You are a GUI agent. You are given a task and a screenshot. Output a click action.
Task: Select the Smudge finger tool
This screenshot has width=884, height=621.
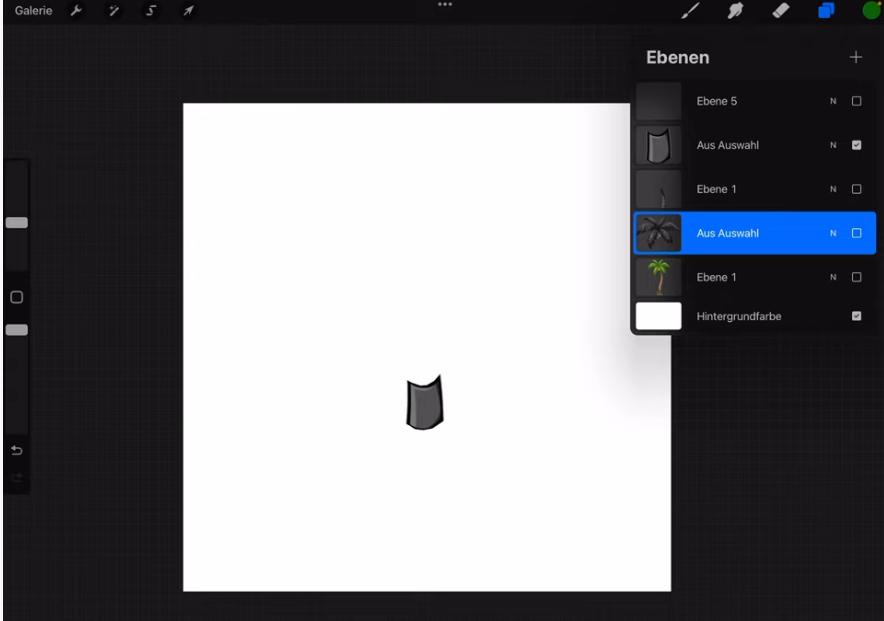coord(735,11)
